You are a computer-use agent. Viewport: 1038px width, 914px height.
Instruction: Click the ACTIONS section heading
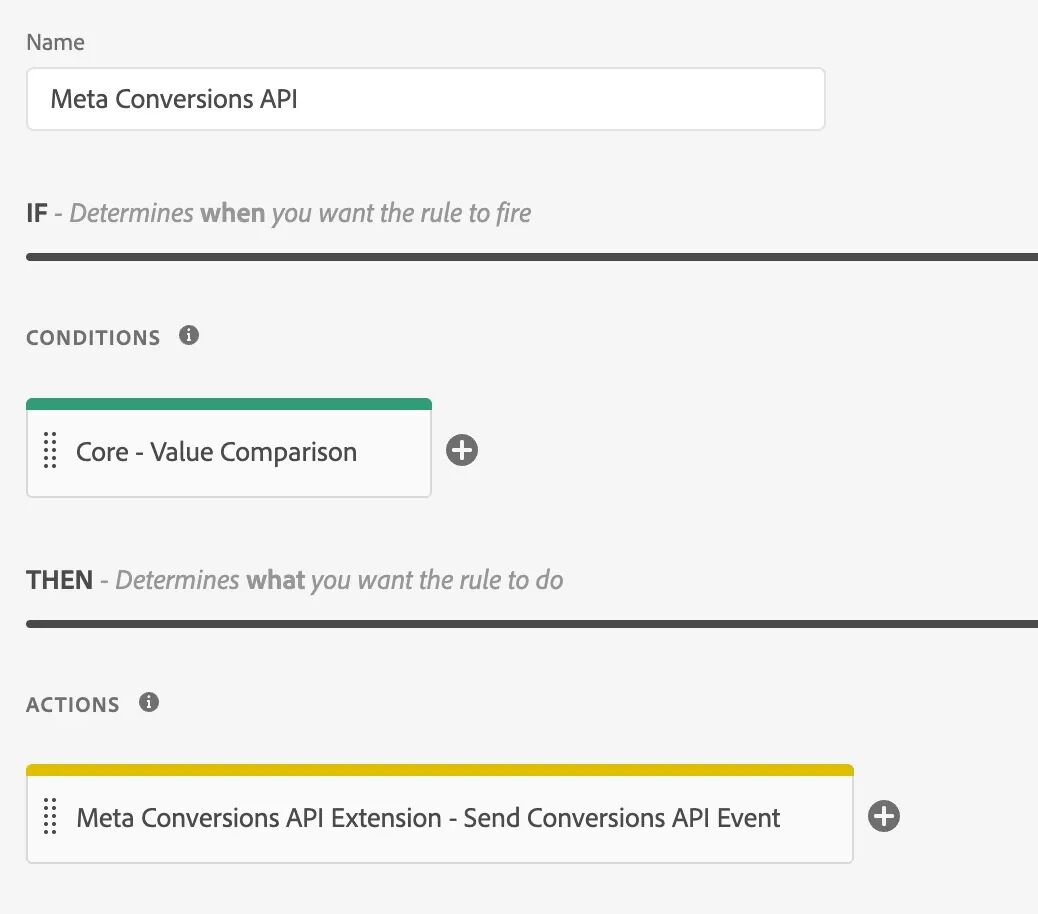(x=72, y=703)
